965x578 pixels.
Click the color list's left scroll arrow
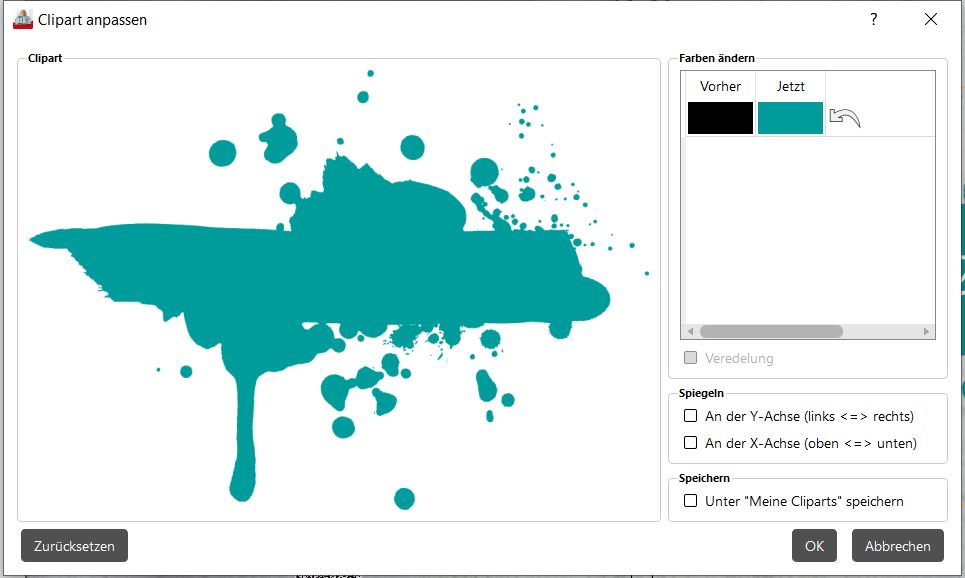(689, 332)
